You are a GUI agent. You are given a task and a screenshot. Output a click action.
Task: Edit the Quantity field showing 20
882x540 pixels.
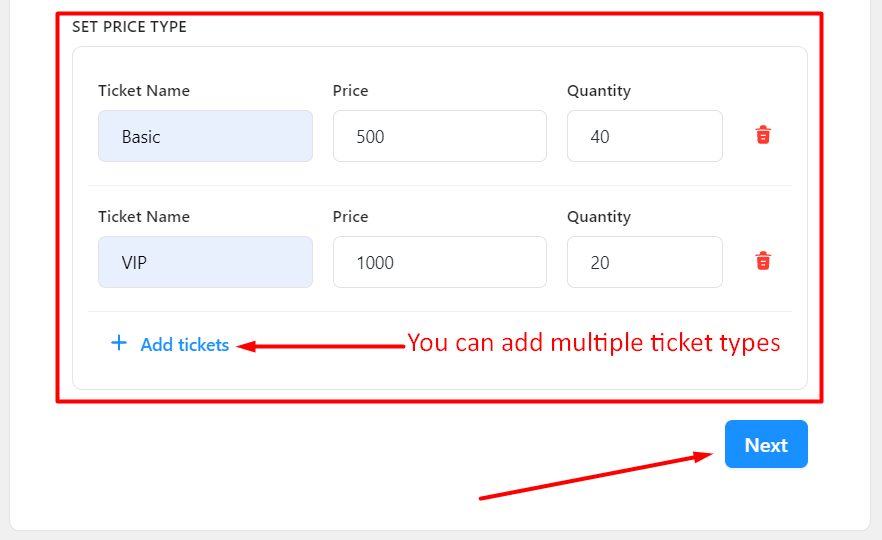coord(645,262)
